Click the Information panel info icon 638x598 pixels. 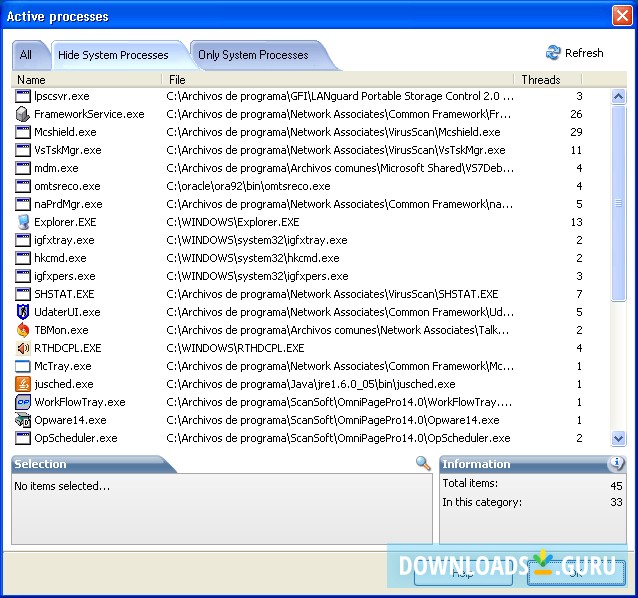tap(616, 463)
